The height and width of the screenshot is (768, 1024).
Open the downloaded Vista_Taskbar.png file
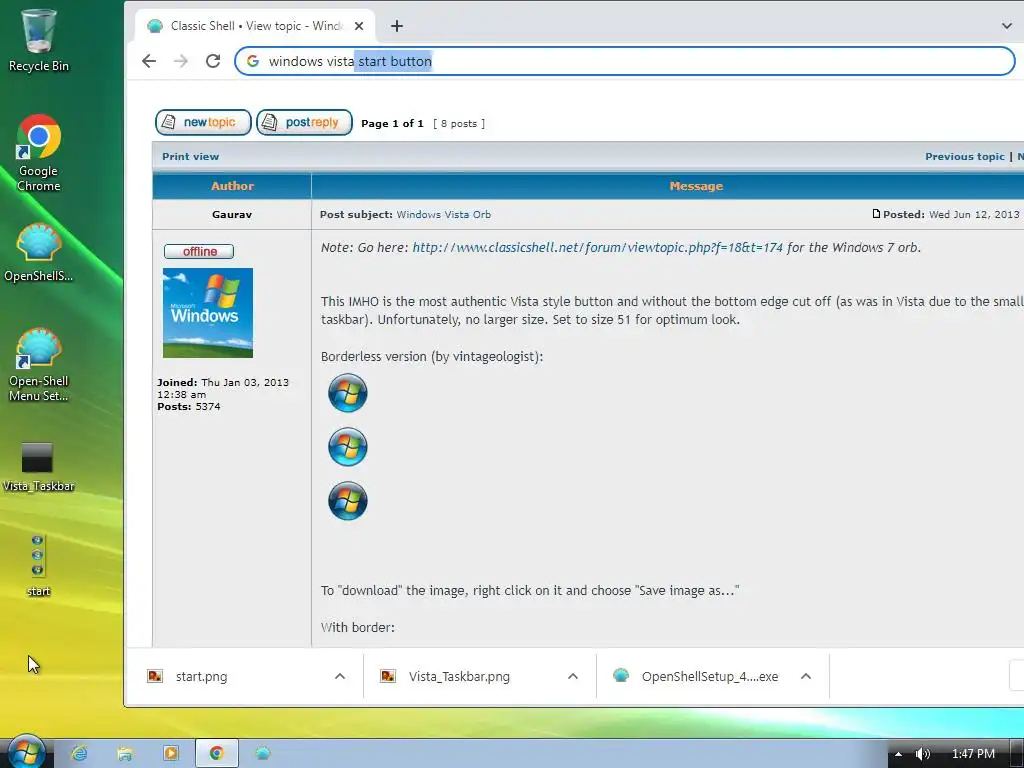tap(459, 677)
